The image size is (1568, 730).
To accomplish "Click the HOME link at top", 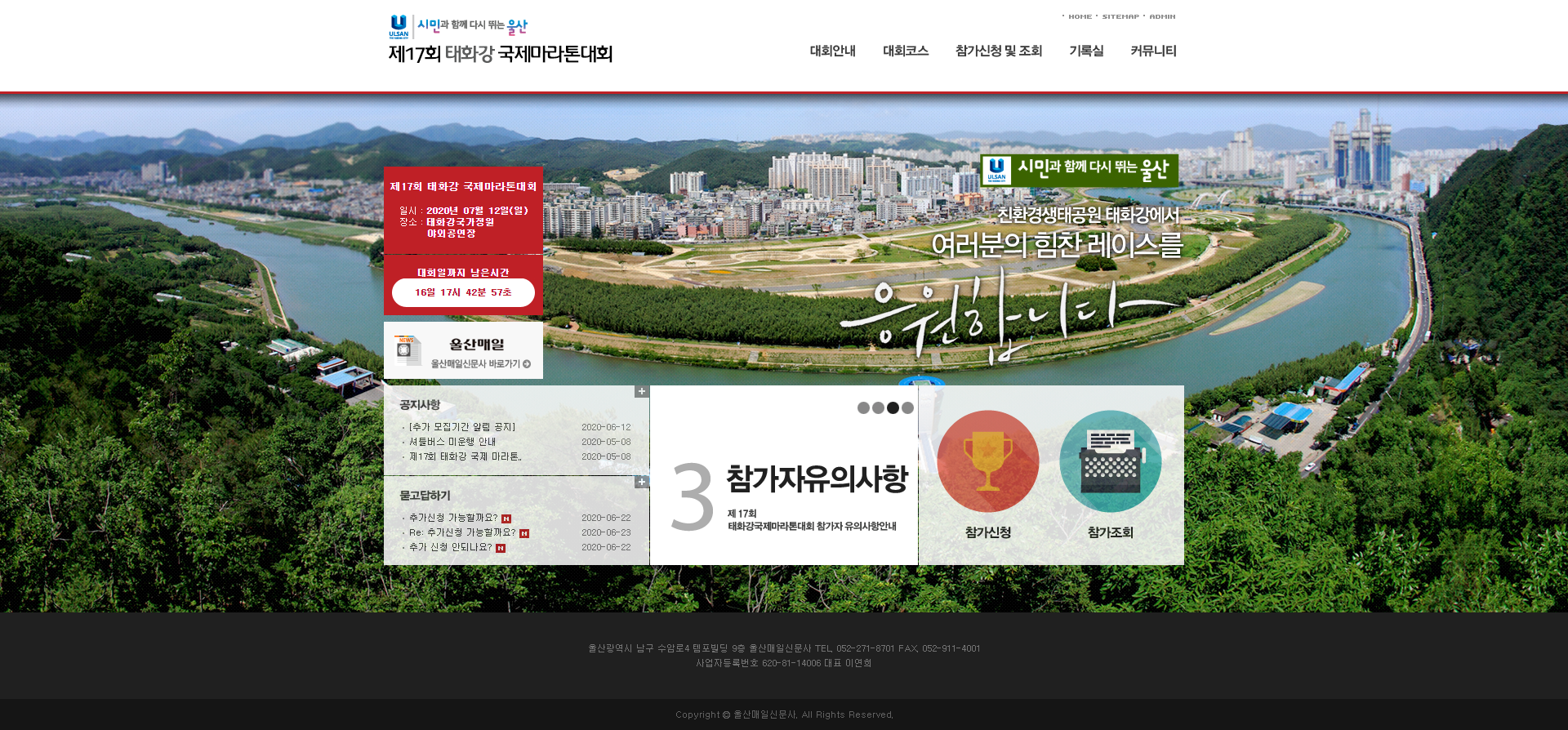I will tap(1080, 16).
